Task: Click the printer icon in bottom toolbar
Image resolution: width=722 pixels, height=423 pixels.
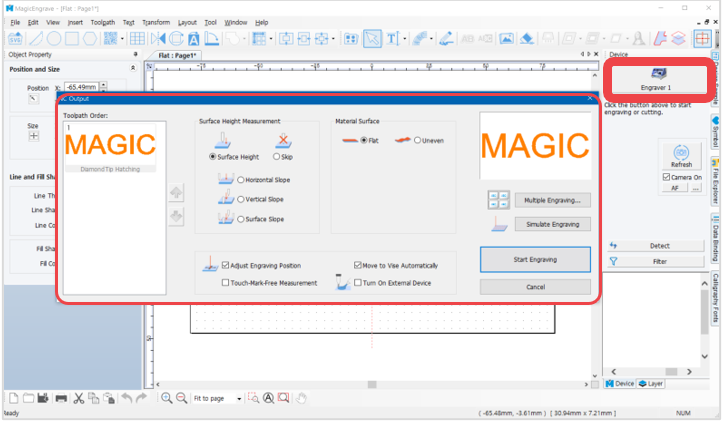Action: coord(61,398)
